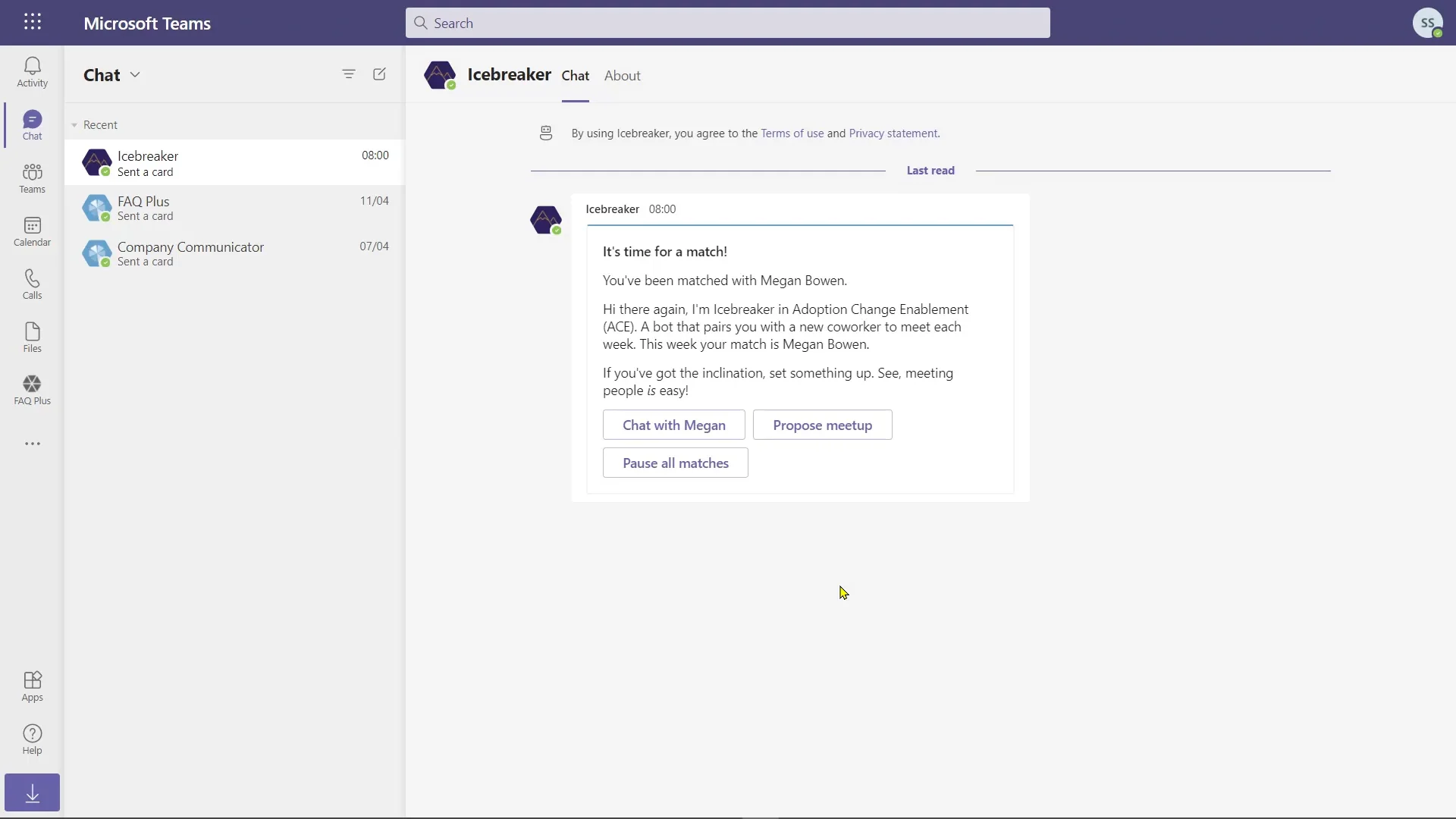This screenshot has width=1456, height=819.
Task: Click the SS profile avatar
Action: point(1427,23)
